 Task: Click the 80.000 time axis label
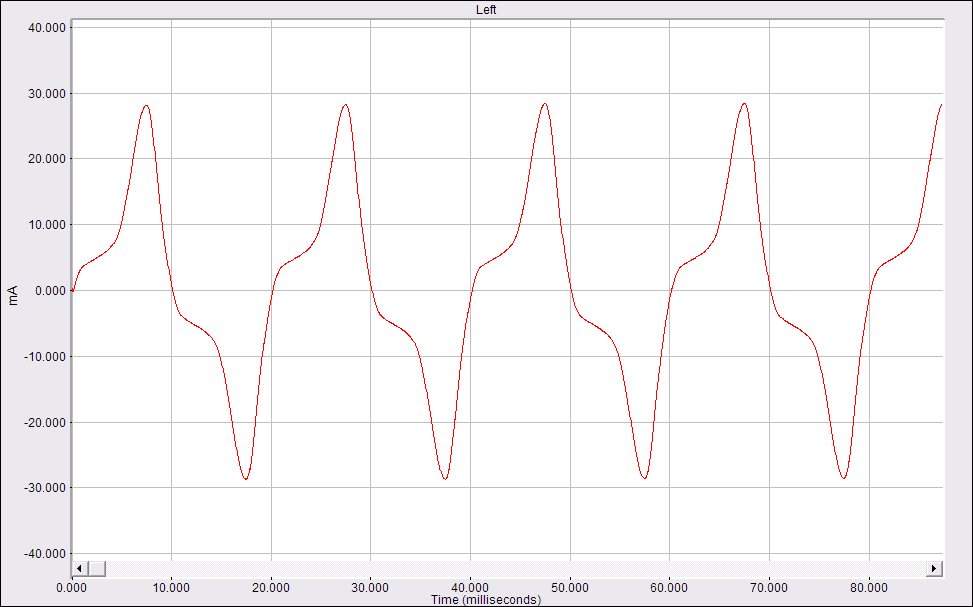[869, 588]
